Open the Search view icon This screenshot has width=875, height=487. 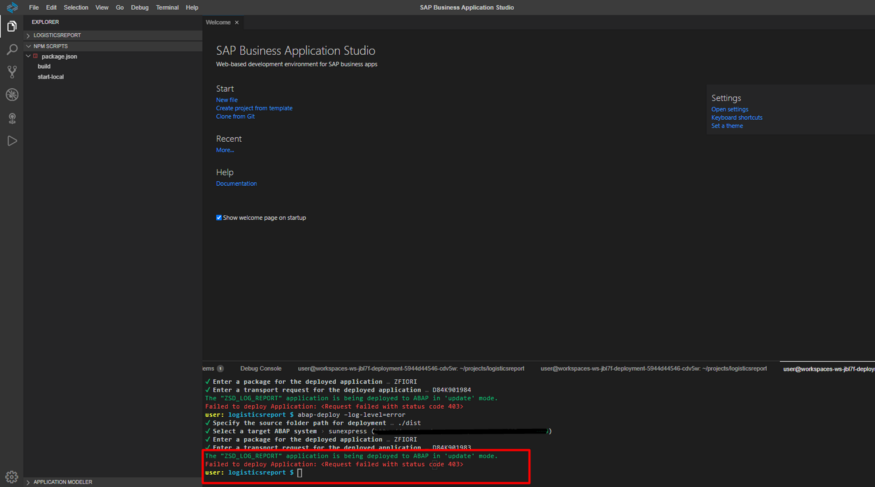12,49
